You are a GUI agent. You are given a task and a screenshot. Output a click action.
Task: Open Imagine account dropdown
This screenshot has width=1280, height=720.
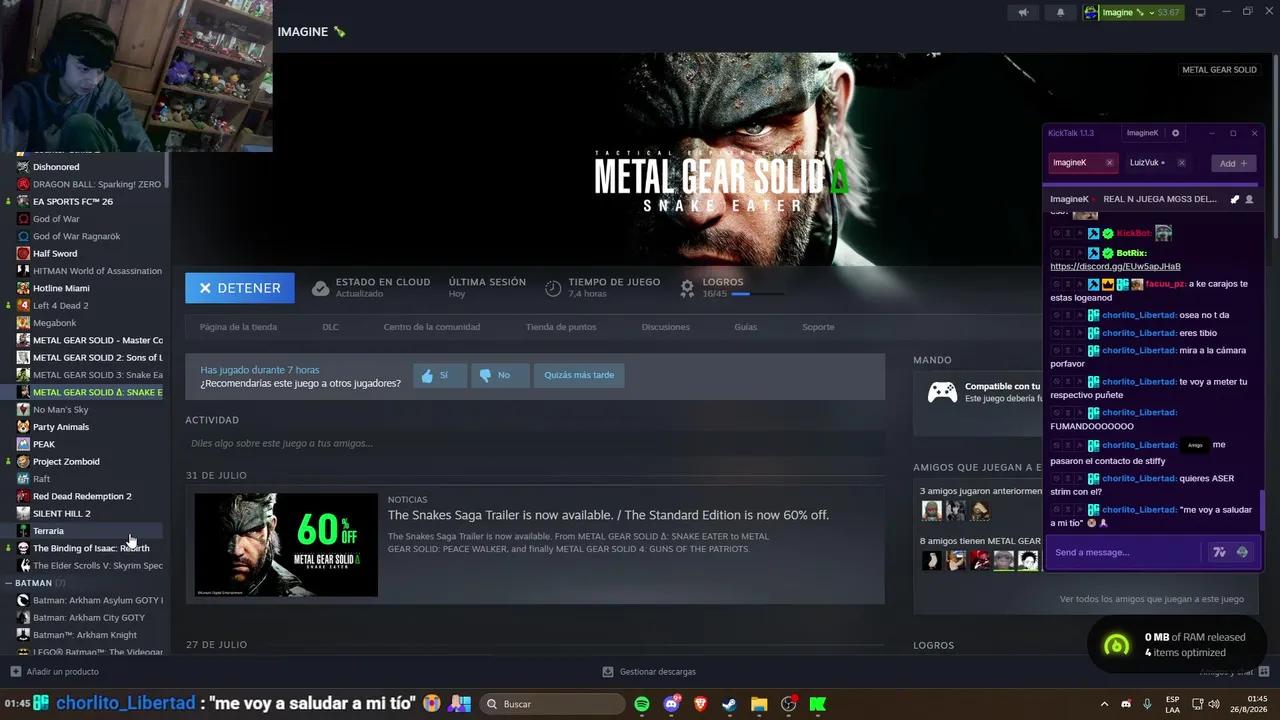pos(1132,12)
